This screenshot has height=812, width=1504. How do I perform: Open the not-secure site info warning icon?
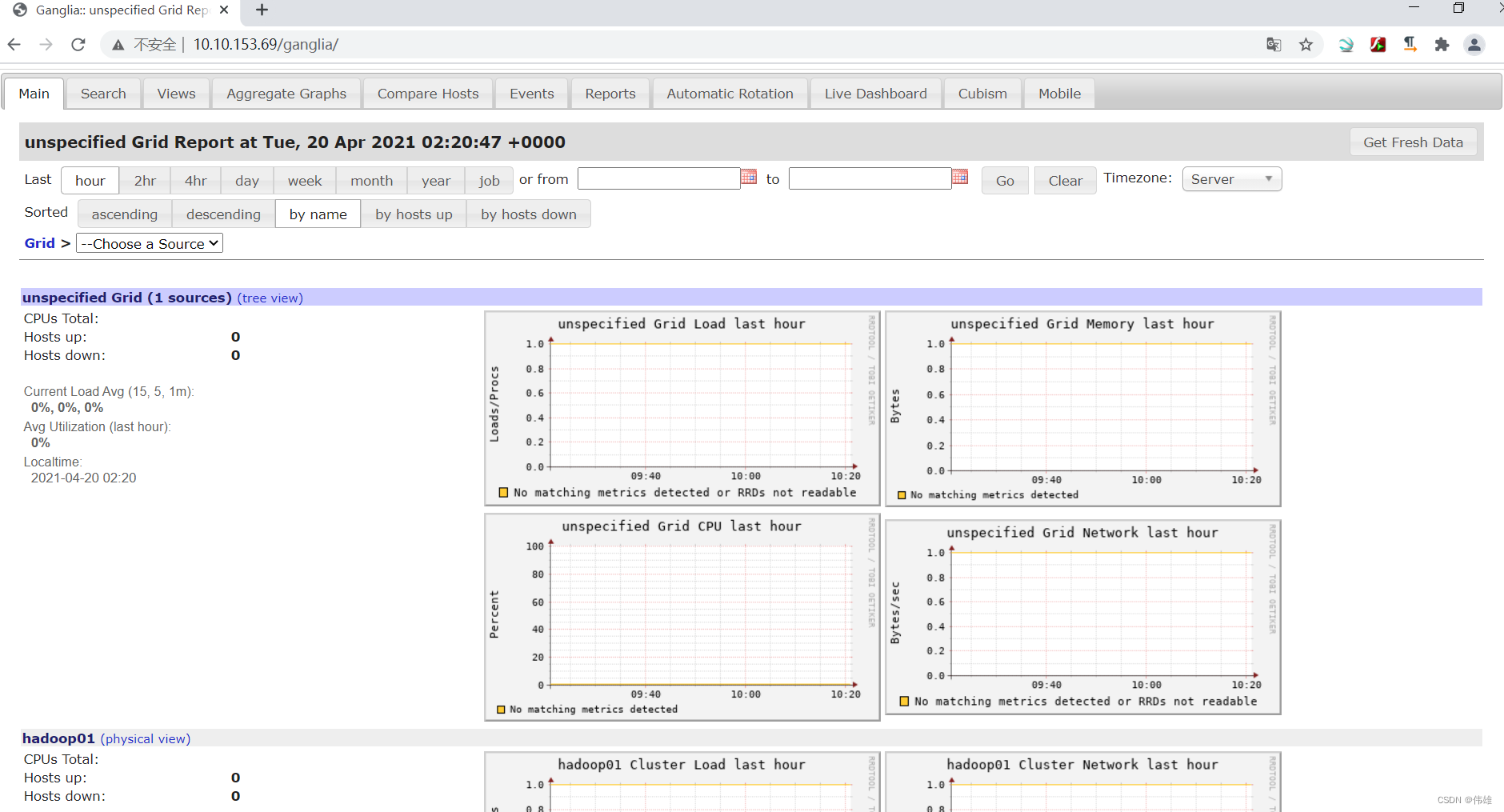[118, 45]
